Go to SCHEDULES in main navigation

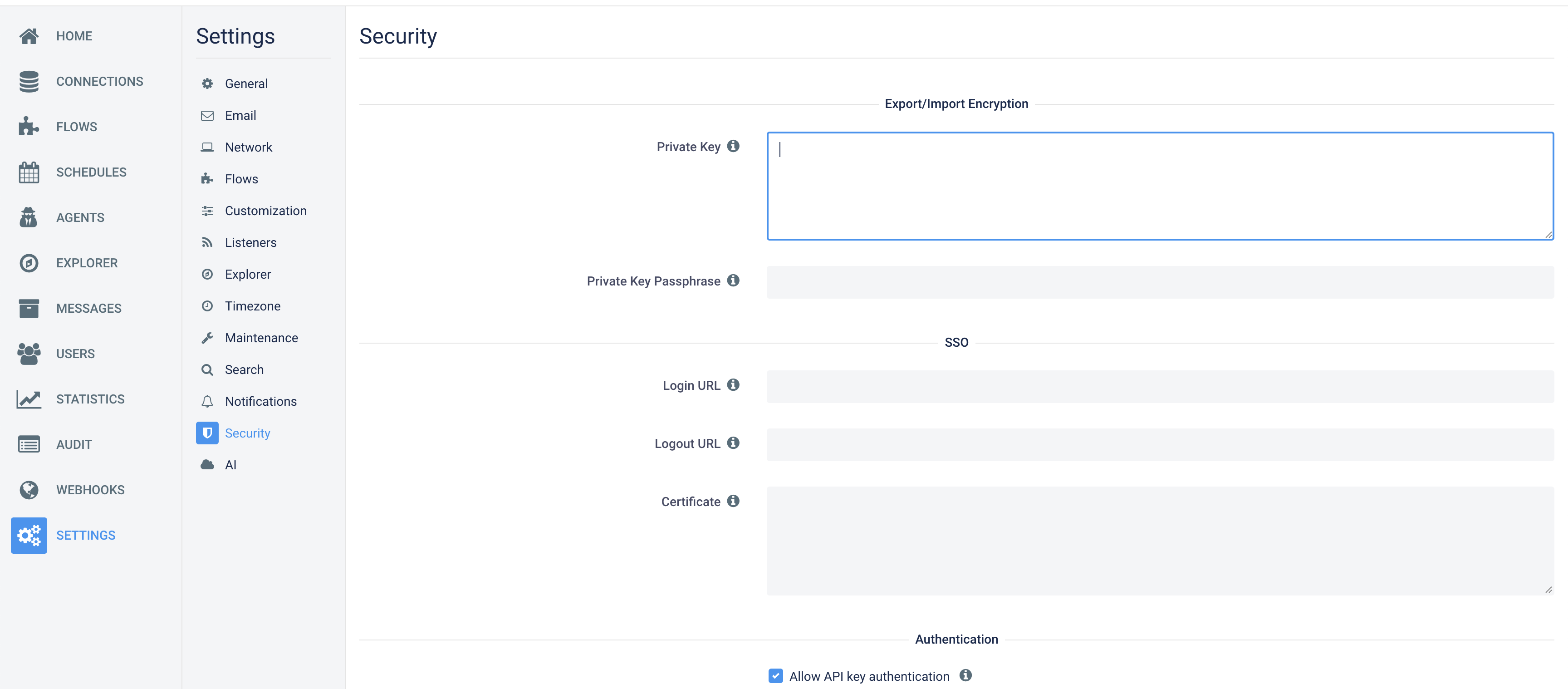point(91,172)
